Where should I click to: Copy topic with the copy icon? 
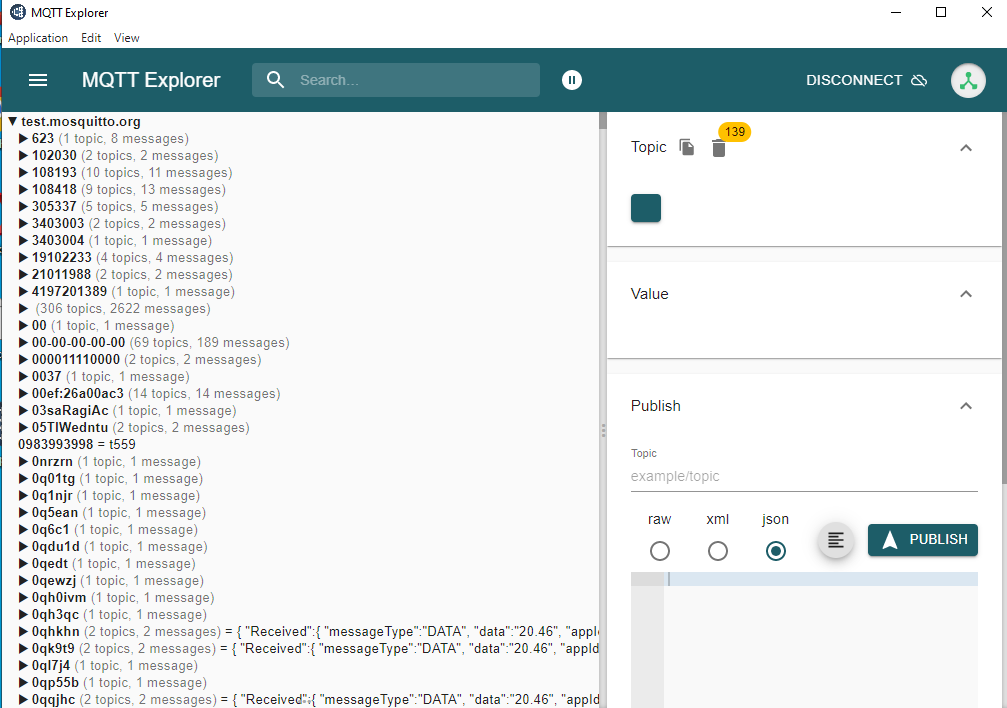coord(687,147)
